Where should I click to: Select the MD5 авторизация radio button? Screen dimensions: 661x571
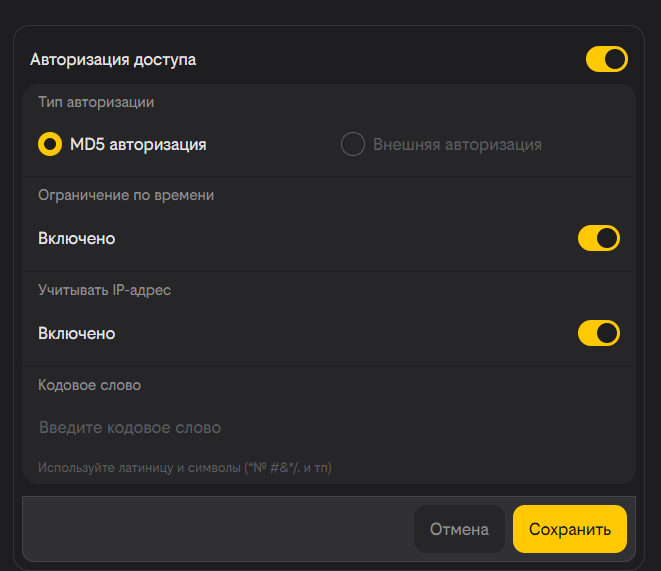pos(50,145)
